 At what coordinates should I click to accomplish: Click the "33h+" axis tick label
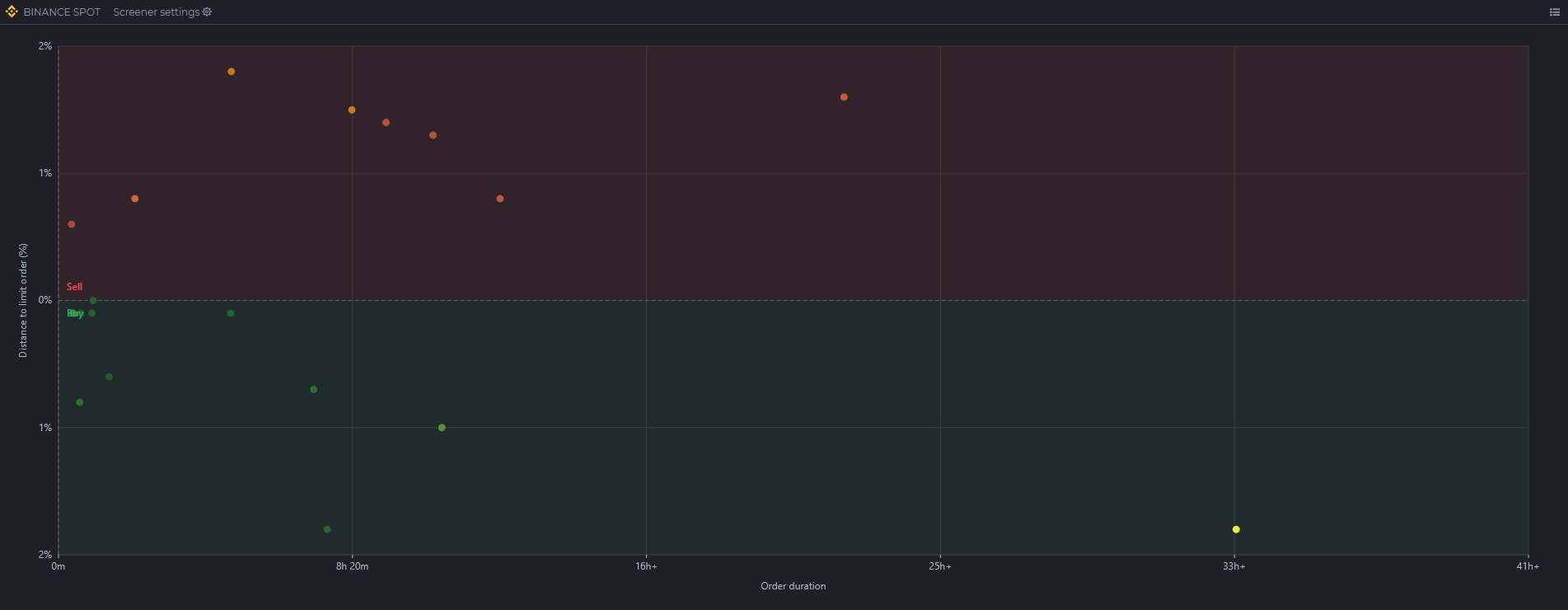click(x=1233, y=566)
